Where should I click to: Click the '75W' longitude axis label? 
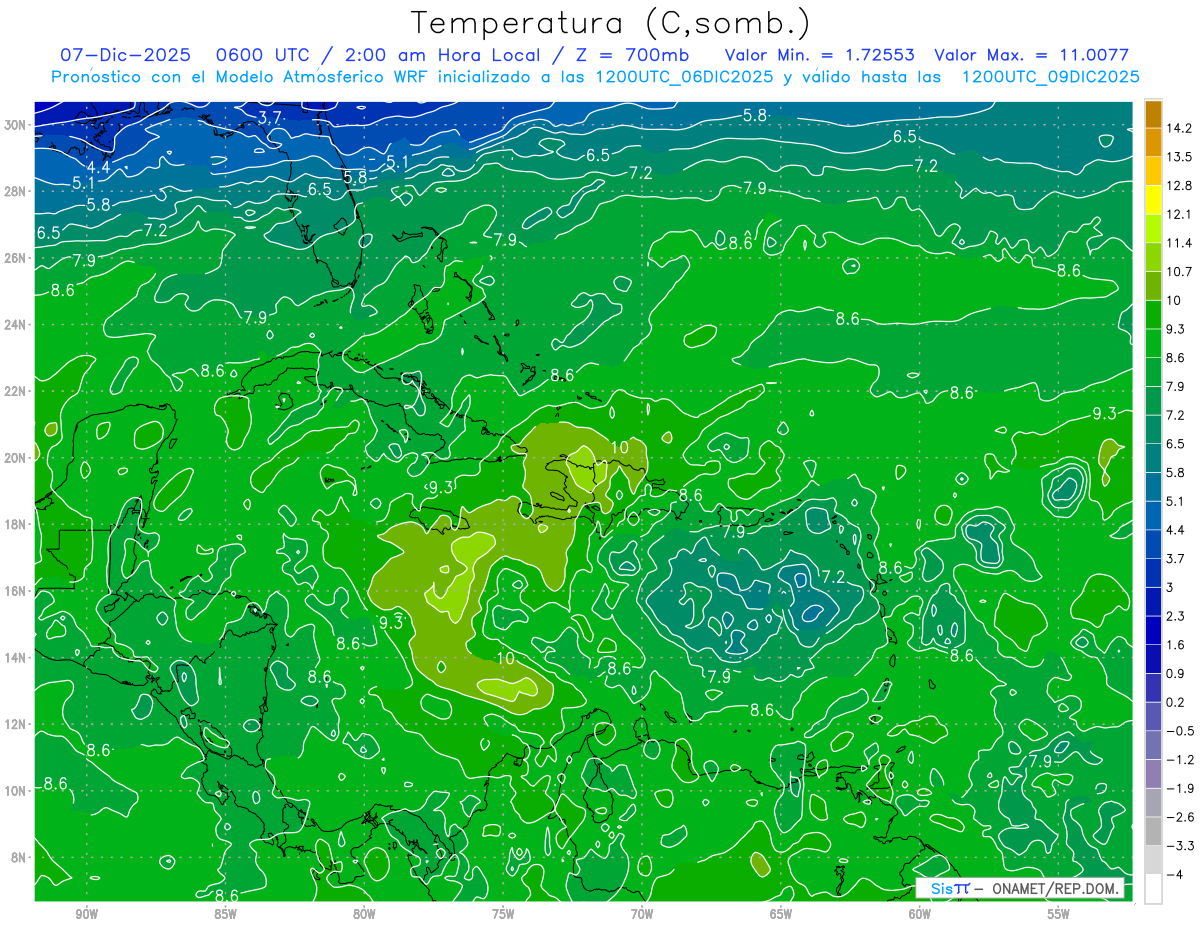pyautogui.click(x=503, y=914)
